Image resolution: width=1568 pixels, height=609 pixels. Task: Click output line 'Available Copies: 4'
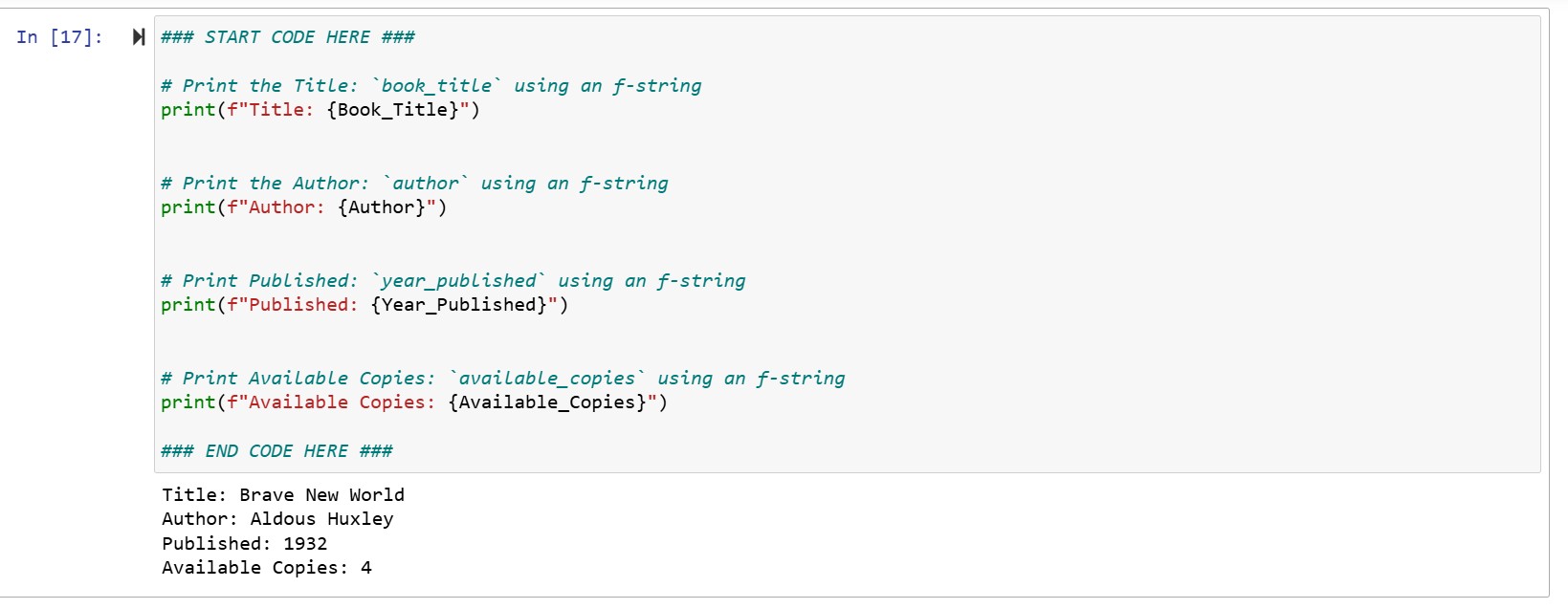pos(267,568)
